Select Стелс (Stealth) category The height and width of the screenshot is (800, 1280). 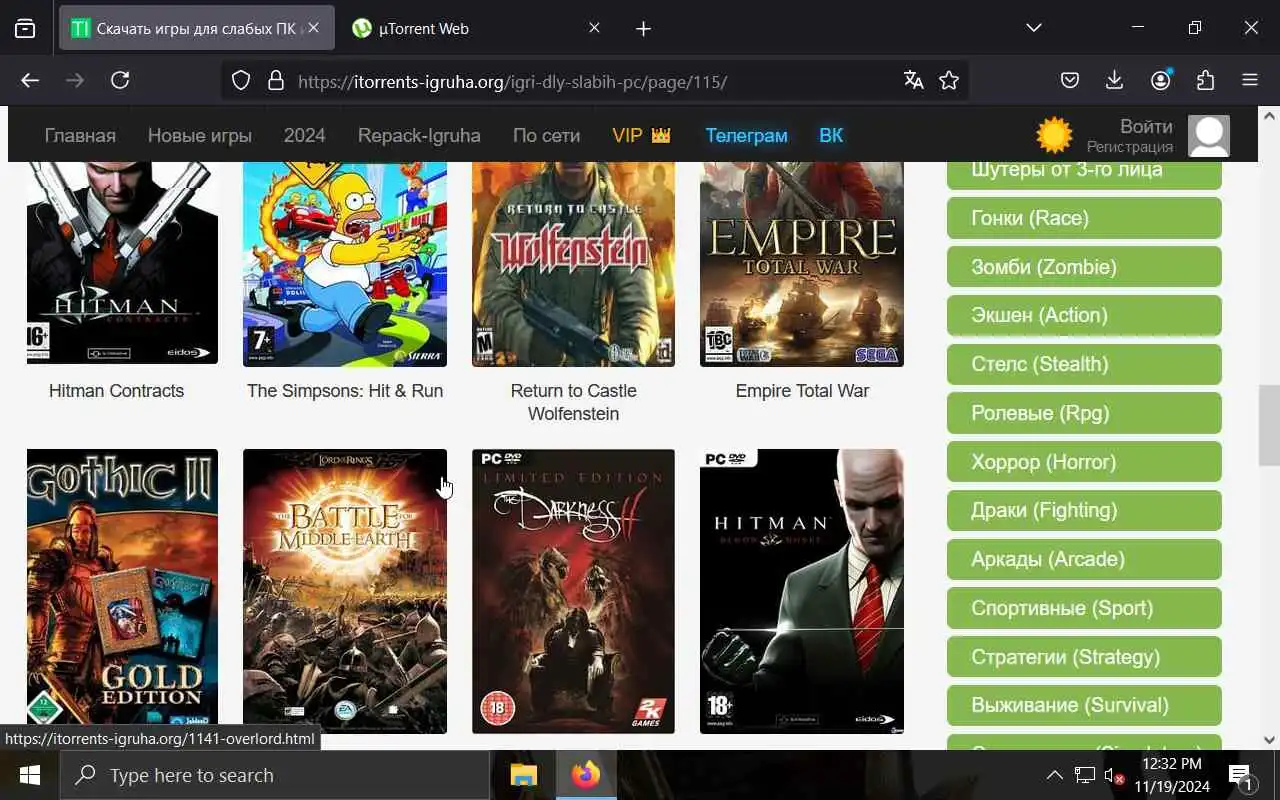[1084, 364]
